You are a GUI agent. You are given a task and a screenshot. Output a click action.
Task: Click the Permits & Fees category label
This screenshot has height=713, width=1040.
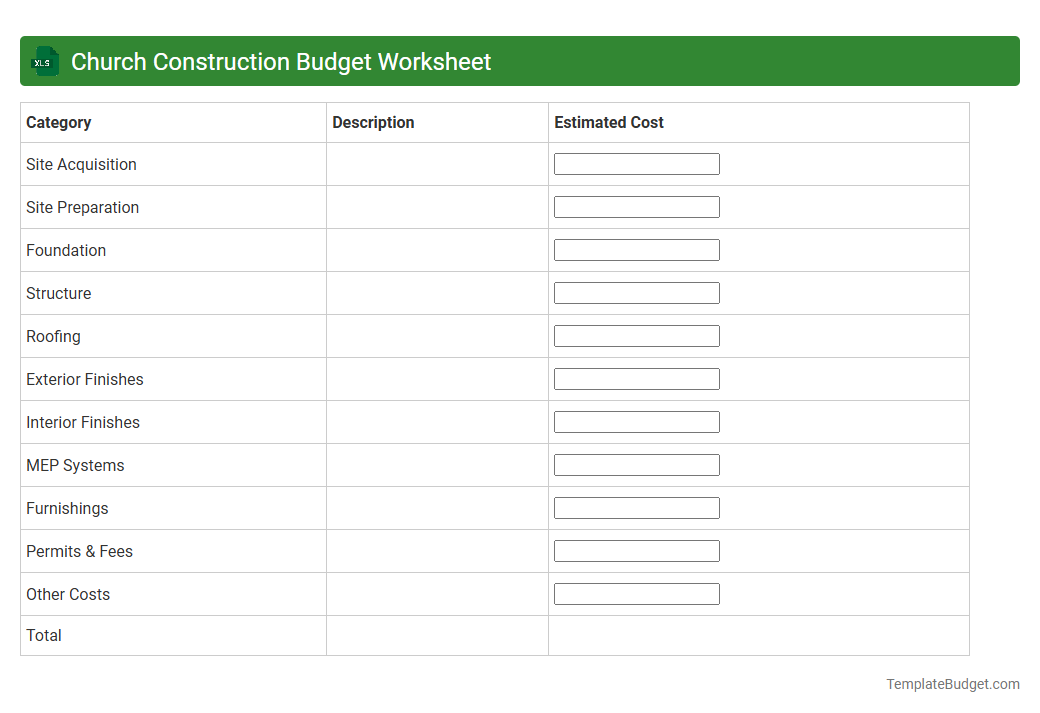click(x=79, y=551)
